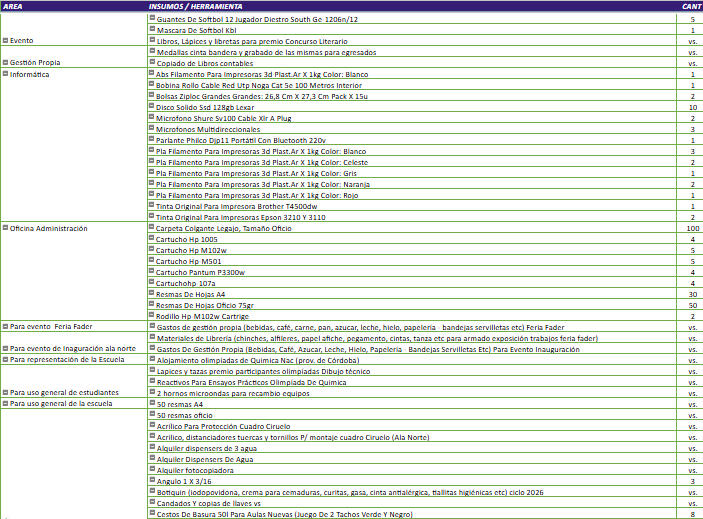Select the Carpeta Colgante Legajo quantity cell 100
This screenshot has width=703, height=519.
pyautogui.click(x=692, y=228)
